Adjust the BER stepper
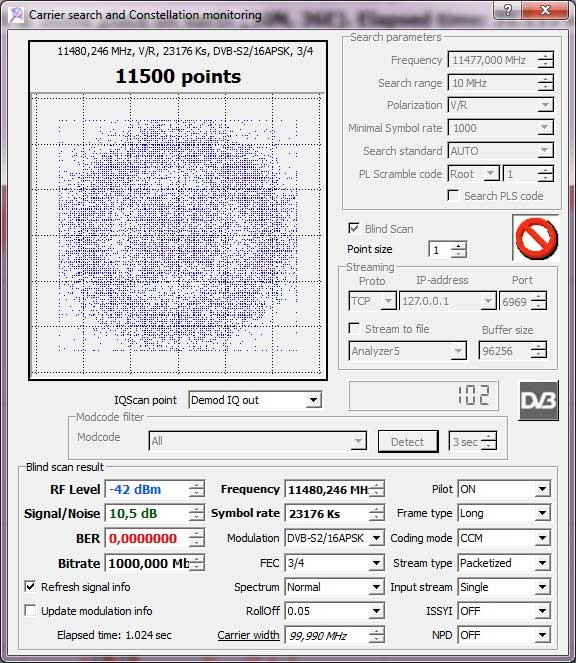Screen dimensions: 578x663 (196, 538)
